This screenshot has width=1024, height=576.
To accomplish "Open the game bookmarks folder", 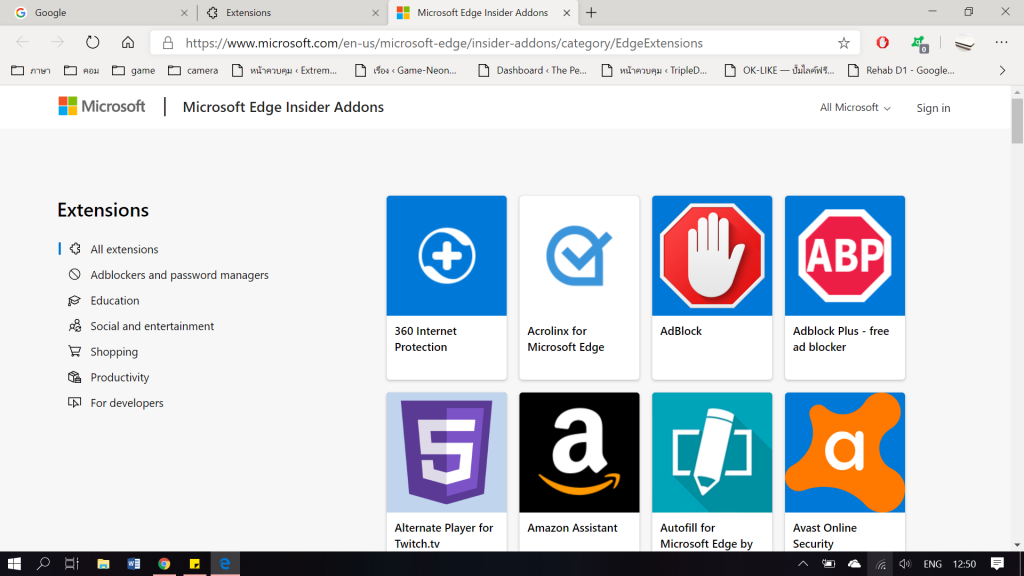I will (x=133, y=71).
